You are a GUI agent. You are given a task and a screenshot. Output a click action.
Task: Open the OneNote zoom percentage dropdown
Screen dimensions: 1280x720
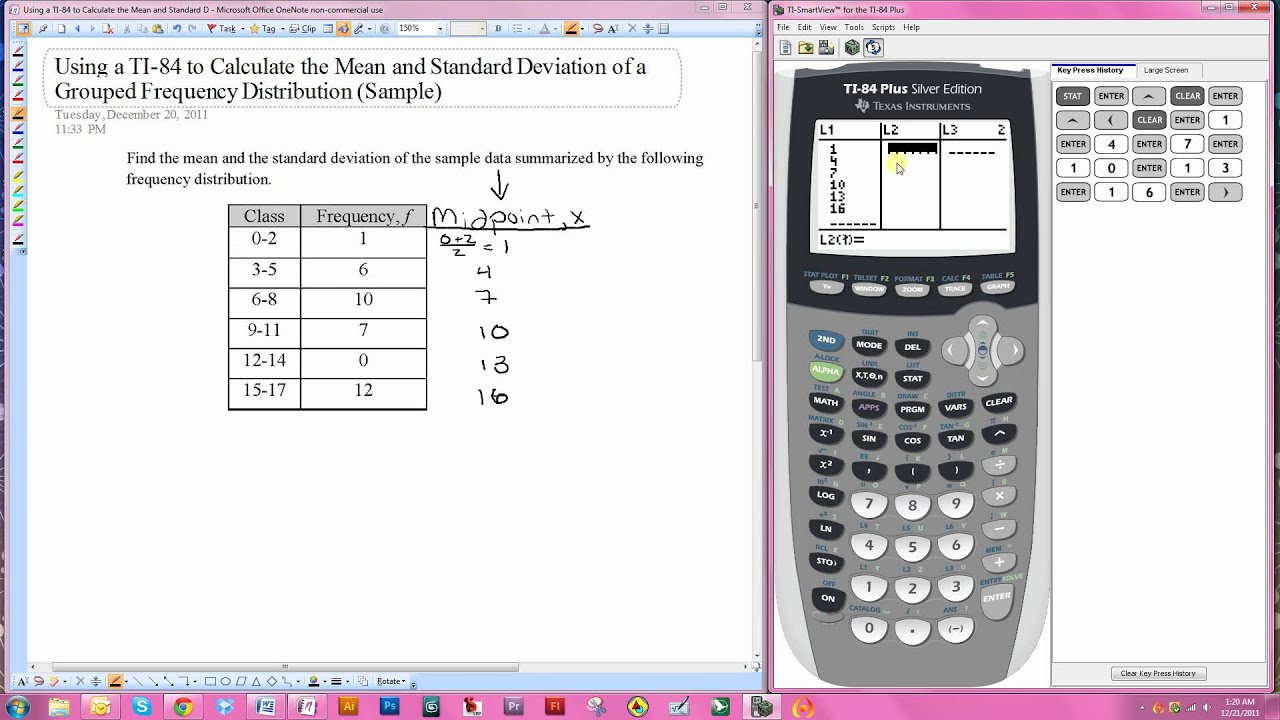tap(440, 29)
